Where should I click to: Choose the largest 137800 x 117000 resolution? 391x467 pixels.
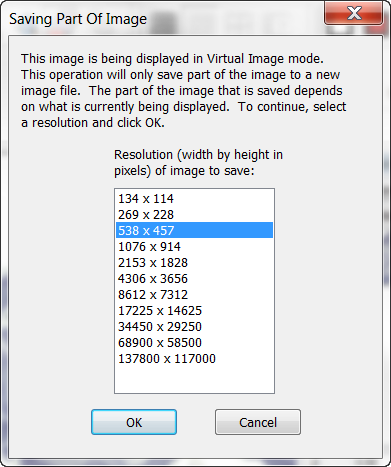[x=194, y=359]
